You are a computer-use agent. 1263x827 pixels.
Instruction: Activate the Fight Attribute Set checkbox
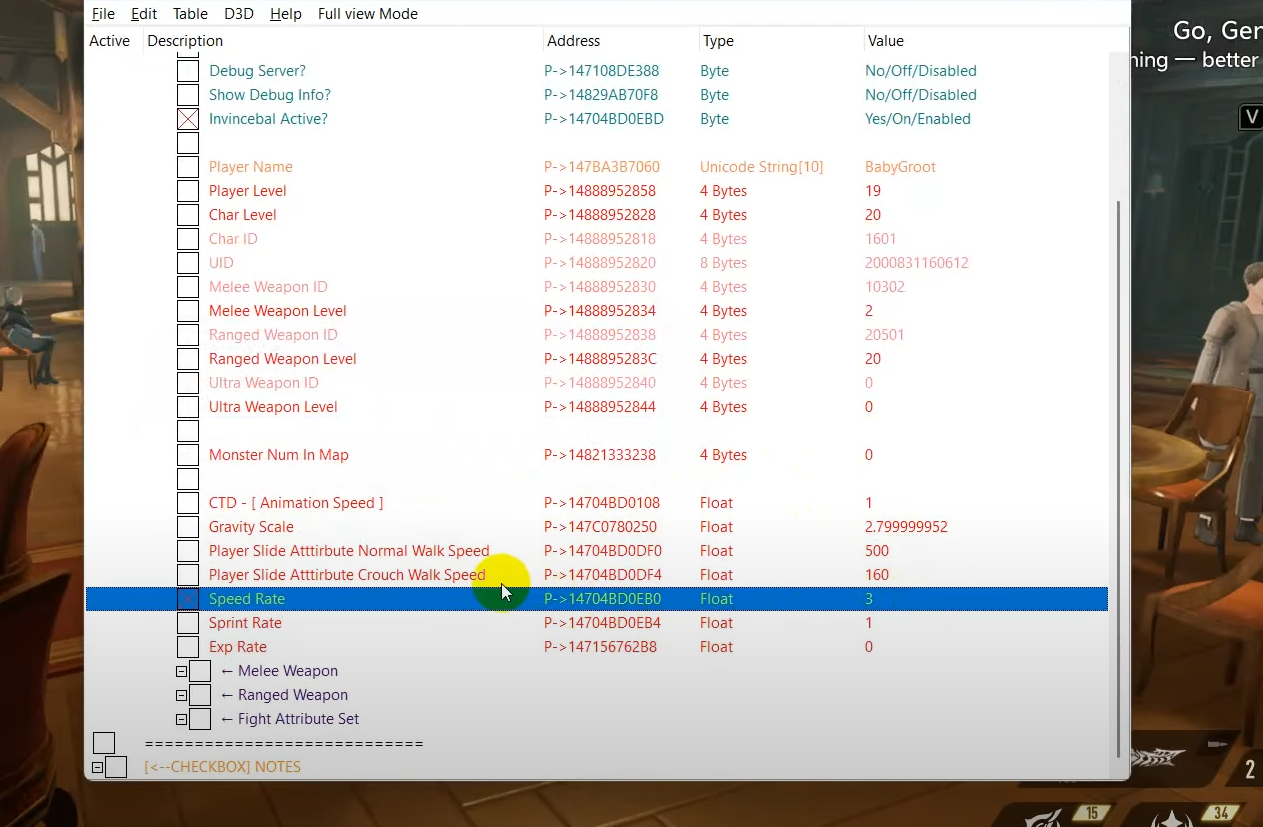[200, 719]
